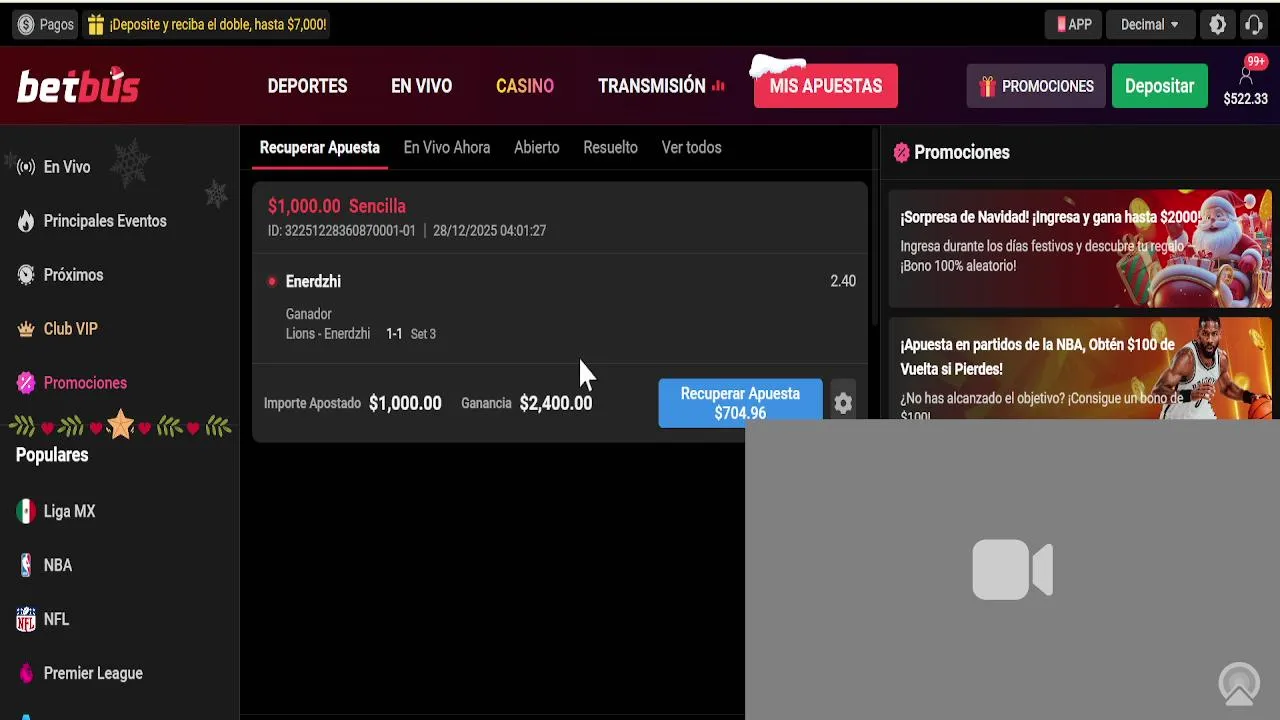Click the Mexico flag icon for Liga MX
1280x720 pixels.
pos(26,511)
